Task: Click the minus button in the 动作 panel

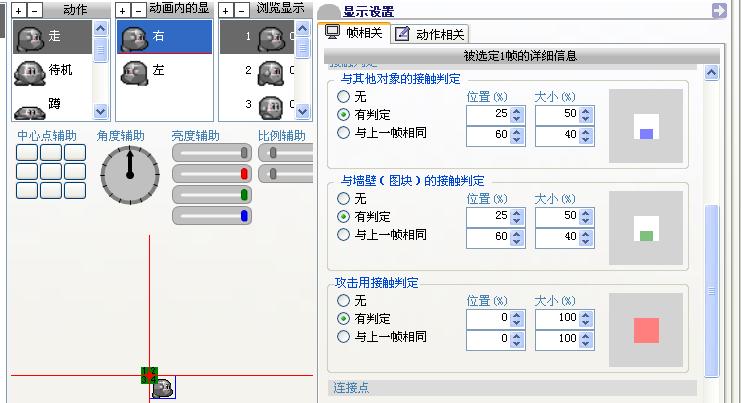Action: [x=34, y=10]
